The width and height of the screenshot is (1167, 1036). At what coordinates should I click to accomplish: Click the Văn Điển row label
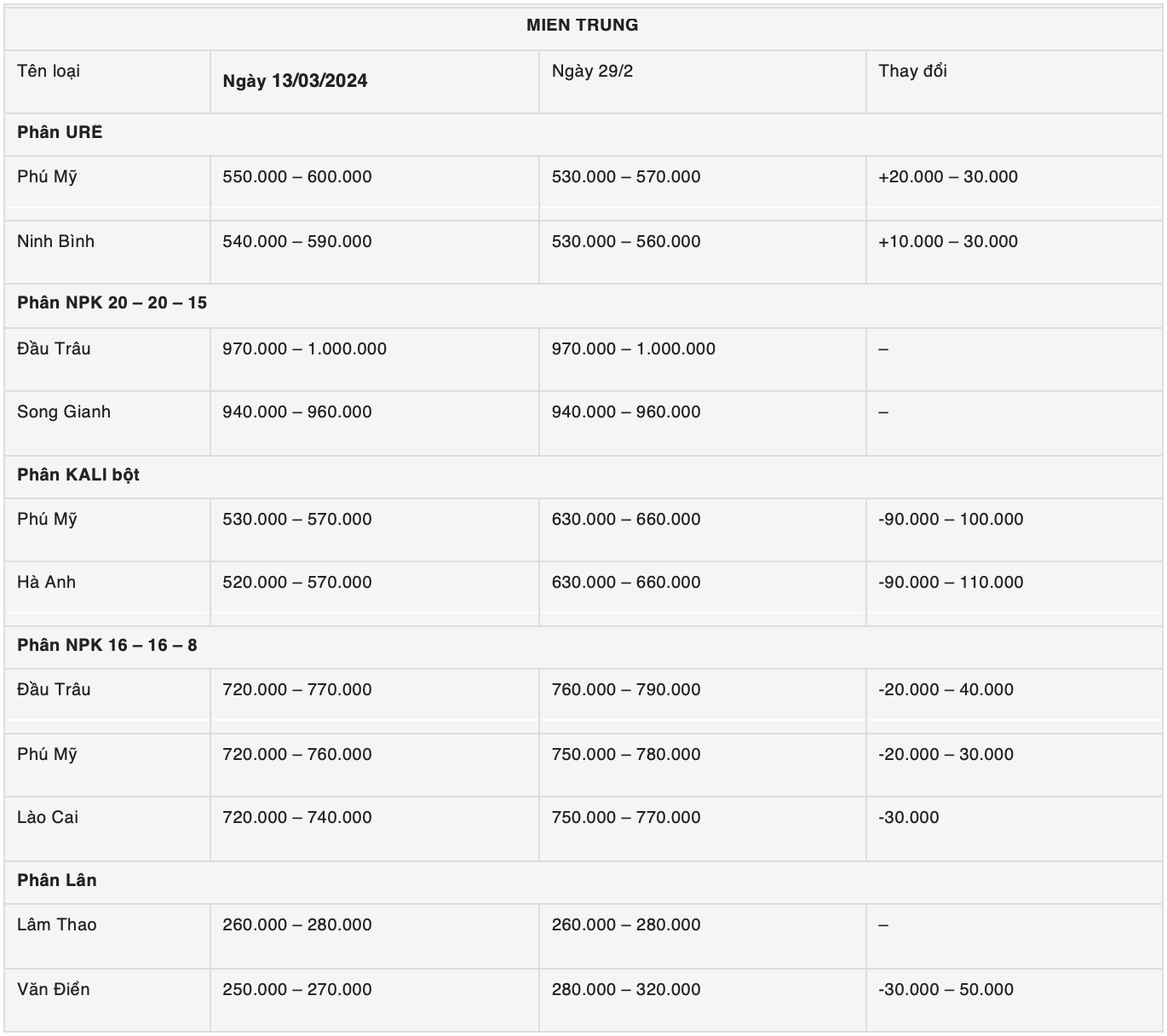coord(54,990)
